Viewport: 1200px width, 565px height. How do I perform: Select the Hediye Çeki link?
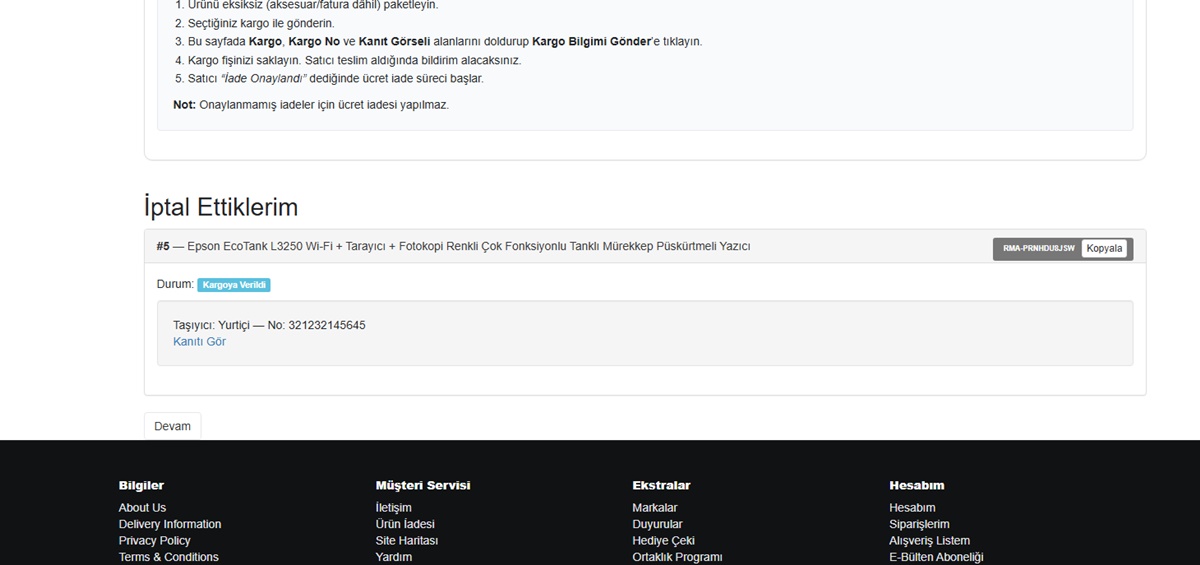point(663,541)
